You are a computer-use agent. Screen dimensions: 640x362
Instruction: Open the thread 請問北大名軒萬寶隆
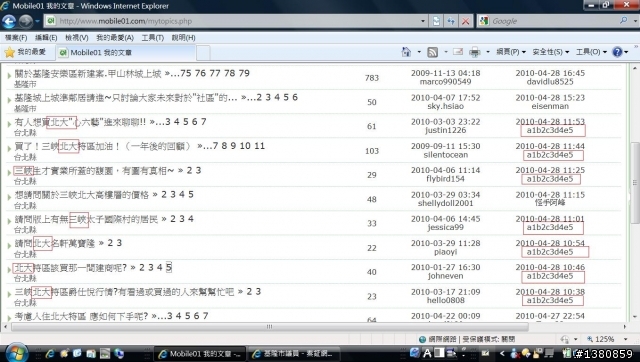[55, 243]
